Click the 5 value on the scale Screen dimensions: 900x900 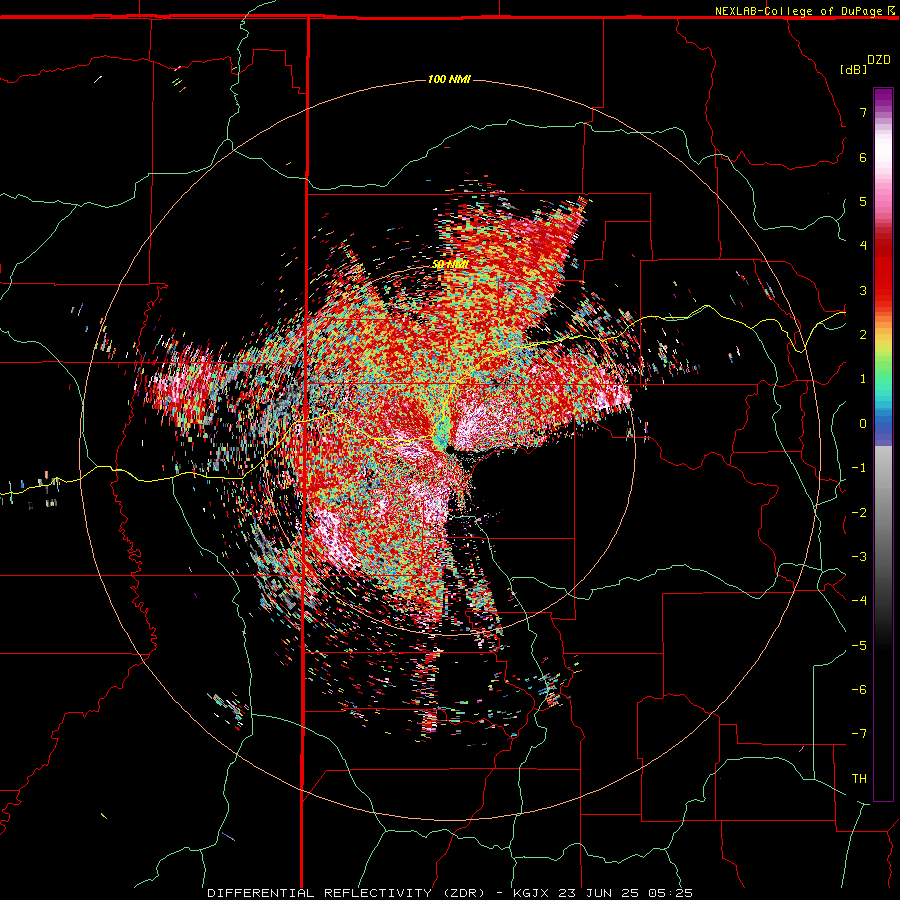[863, 201]
